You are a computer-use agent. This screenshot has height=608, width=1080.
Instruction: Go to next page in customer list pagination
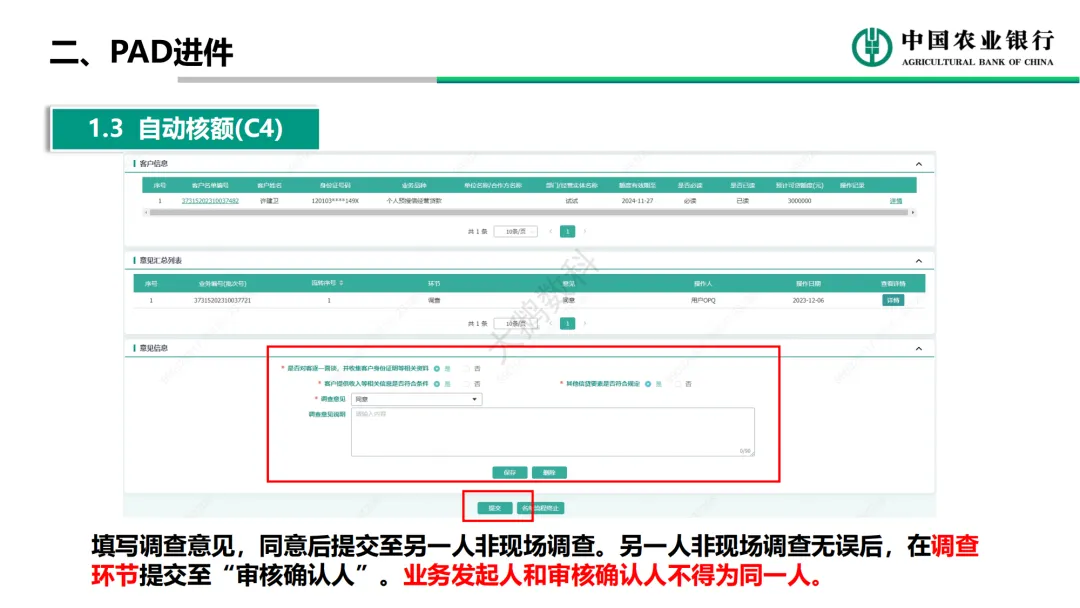(585, 231)
